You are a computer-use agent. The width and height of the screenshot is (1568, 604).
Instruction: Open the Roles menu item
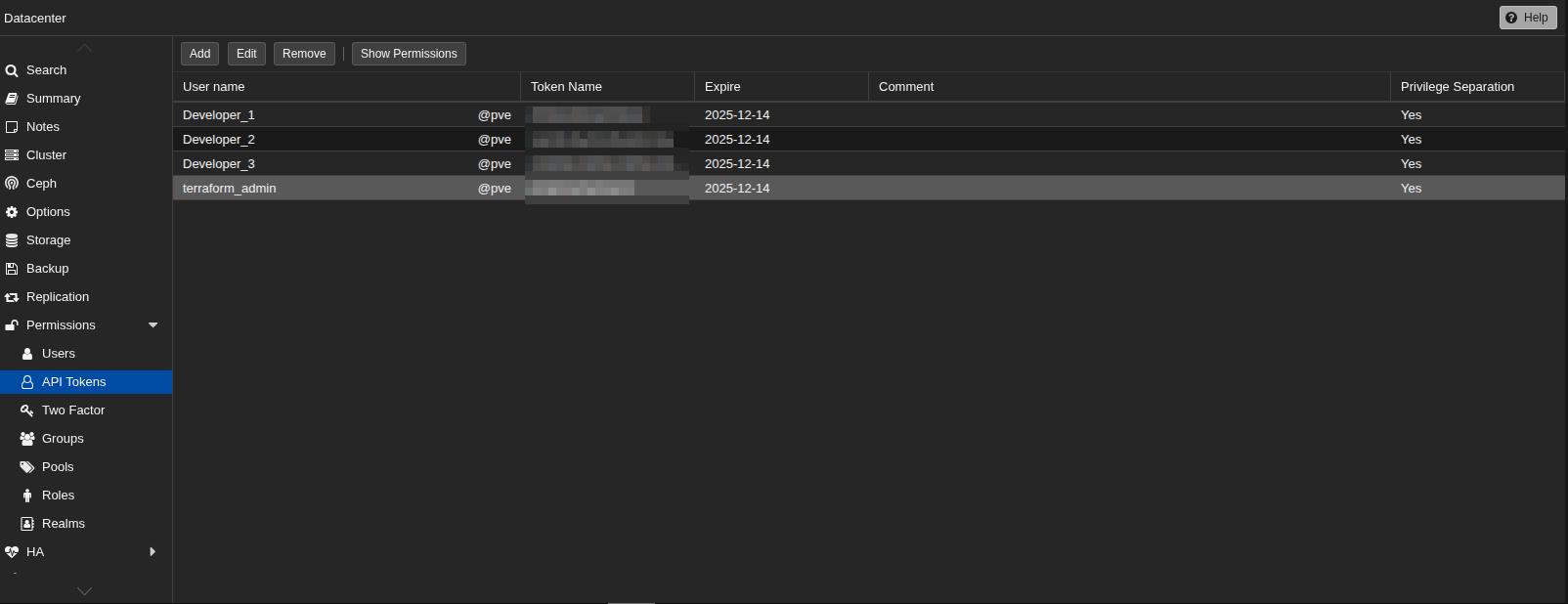coord(58,496)
